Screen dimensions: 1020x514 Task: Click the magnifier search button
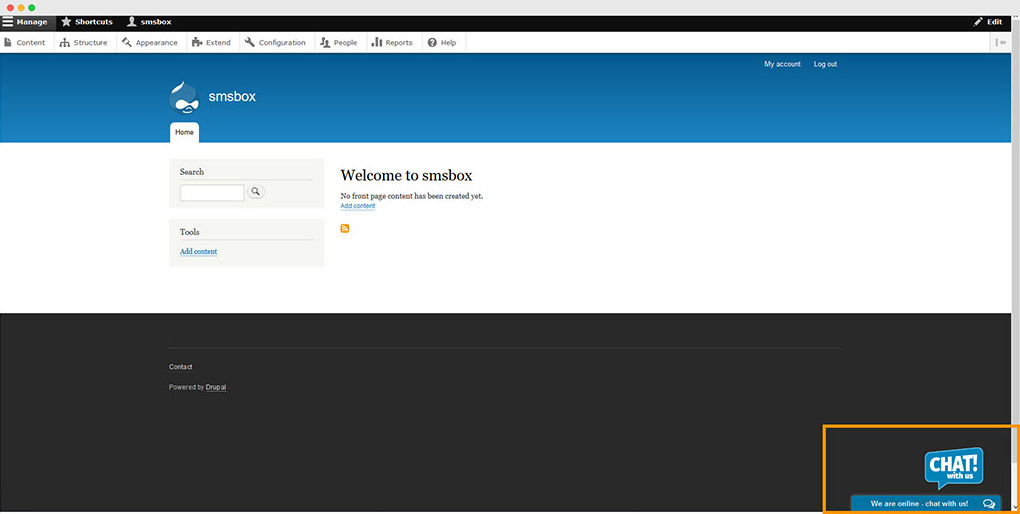256,192
